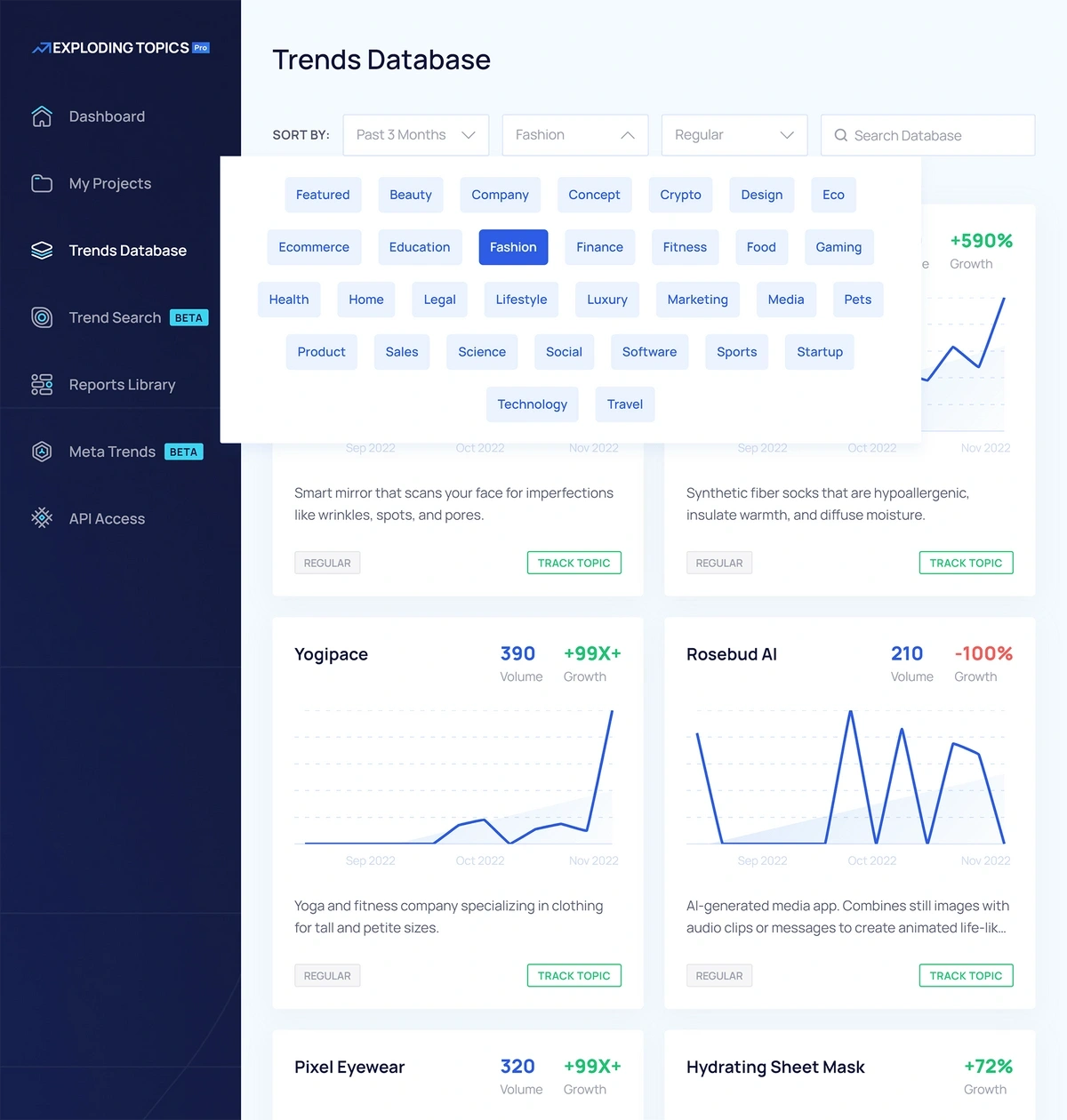
Task: Select the Technology category
Action: point(533,404)
